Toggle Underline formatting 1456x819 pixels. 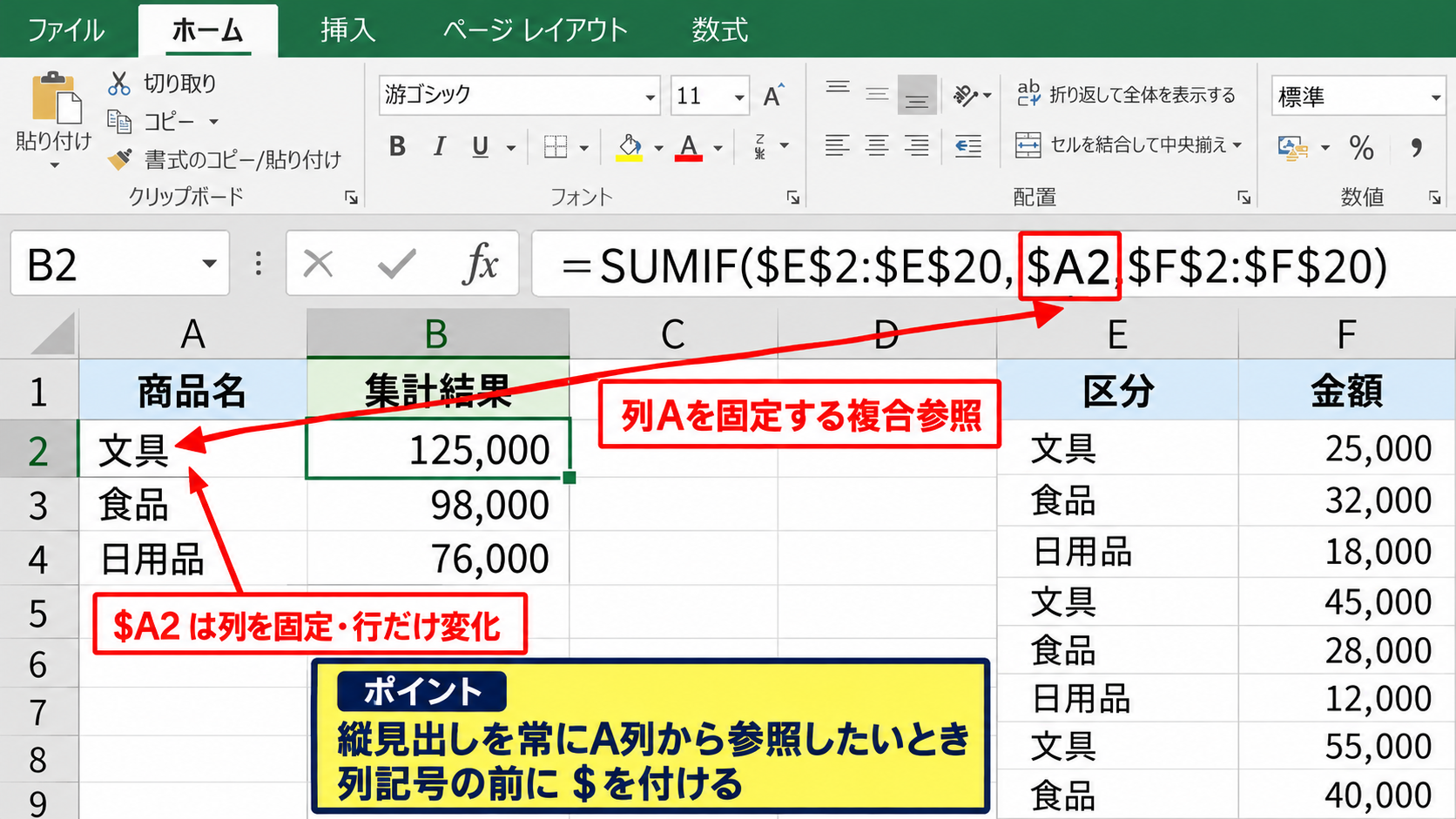pyautogui.click(x=480, y=146)
